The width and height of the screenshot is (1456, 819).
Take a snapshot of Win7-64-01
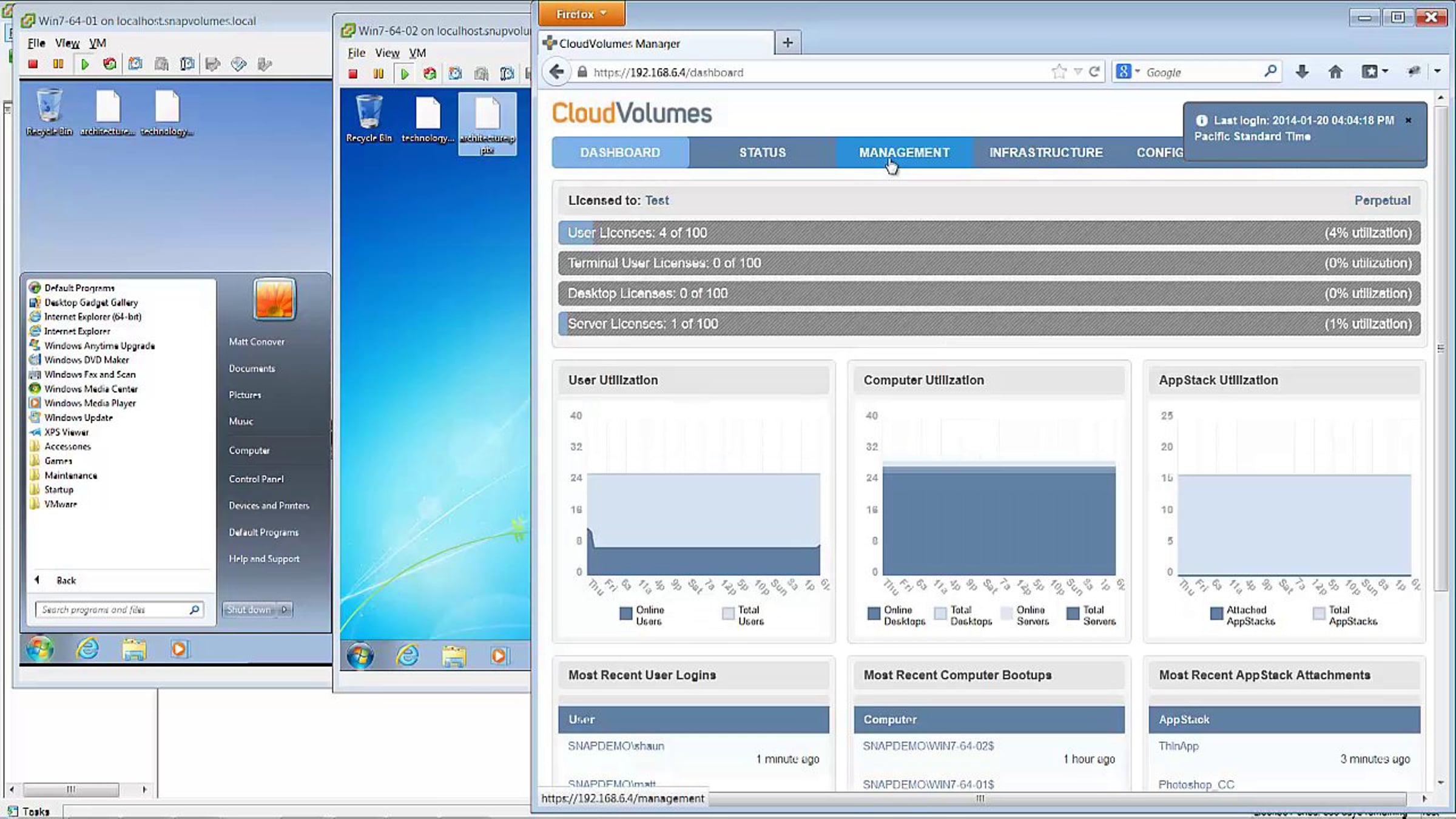pos(135,64)
